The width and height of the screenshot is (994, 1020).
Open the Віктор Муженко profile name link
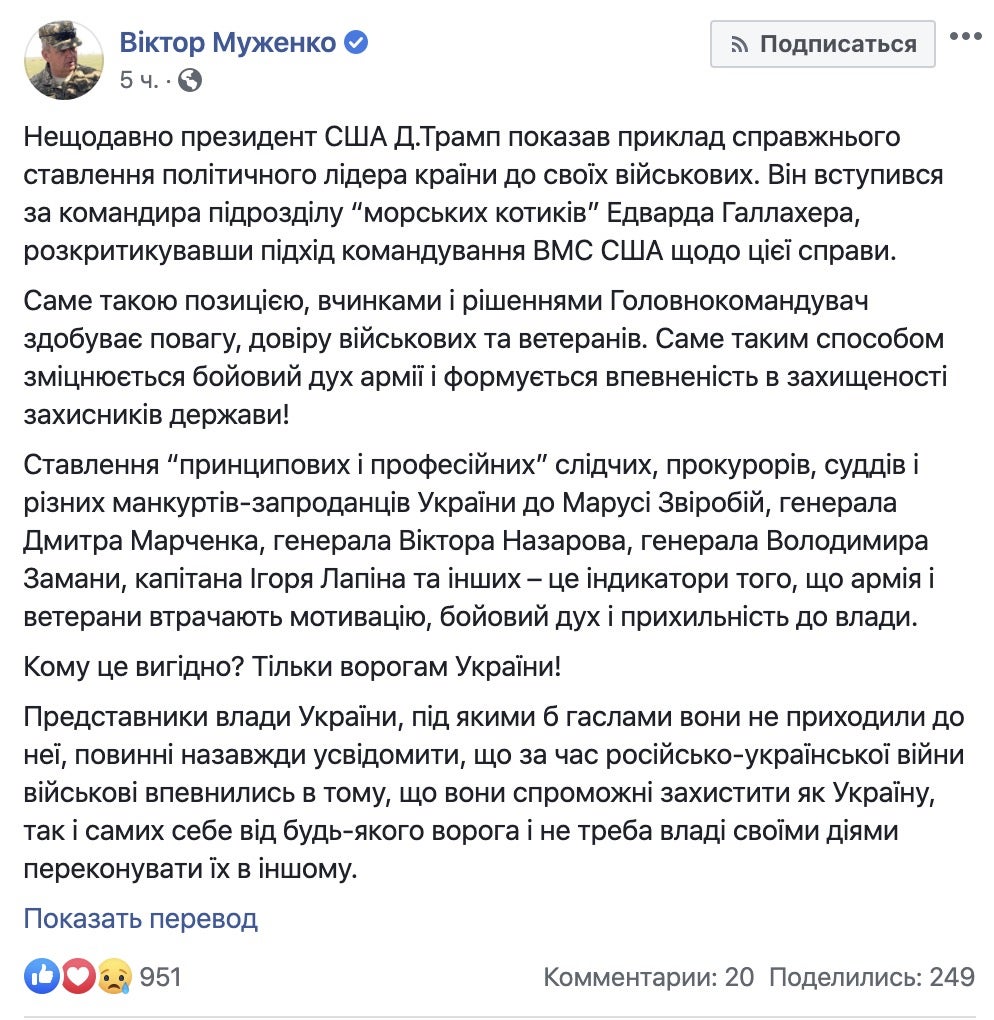coord(230,43)
